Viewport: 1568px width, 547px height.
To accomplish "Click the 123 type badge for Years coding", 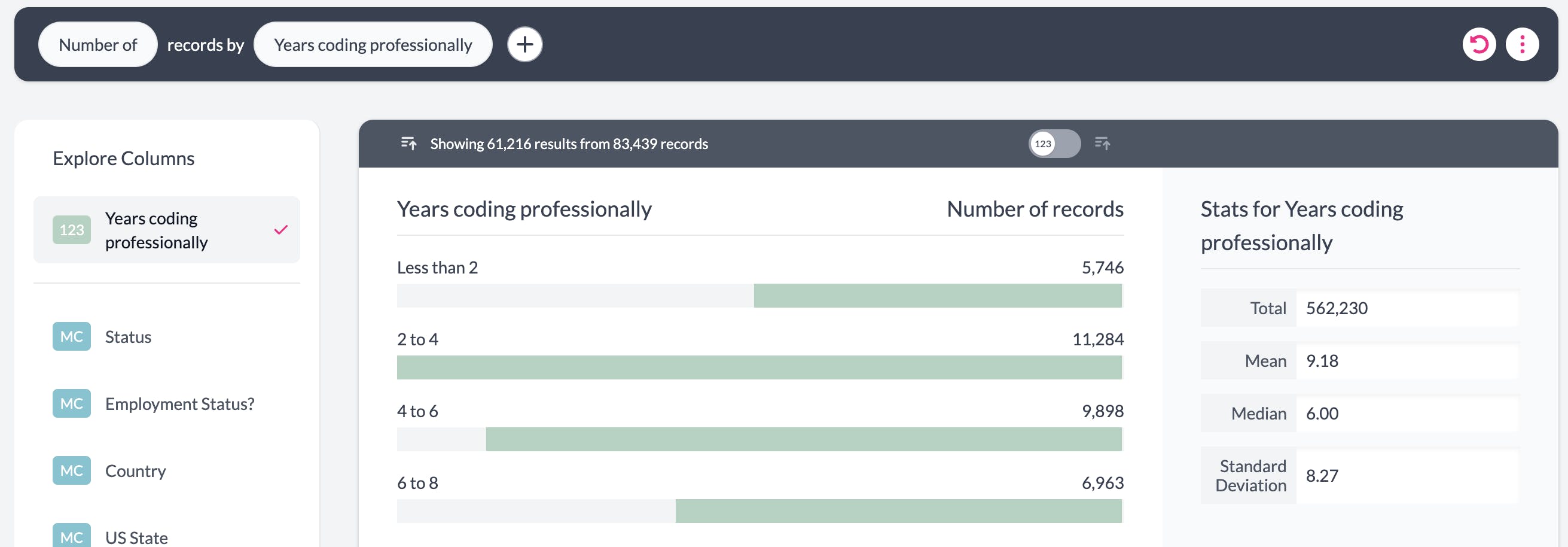I will [71, 230].
